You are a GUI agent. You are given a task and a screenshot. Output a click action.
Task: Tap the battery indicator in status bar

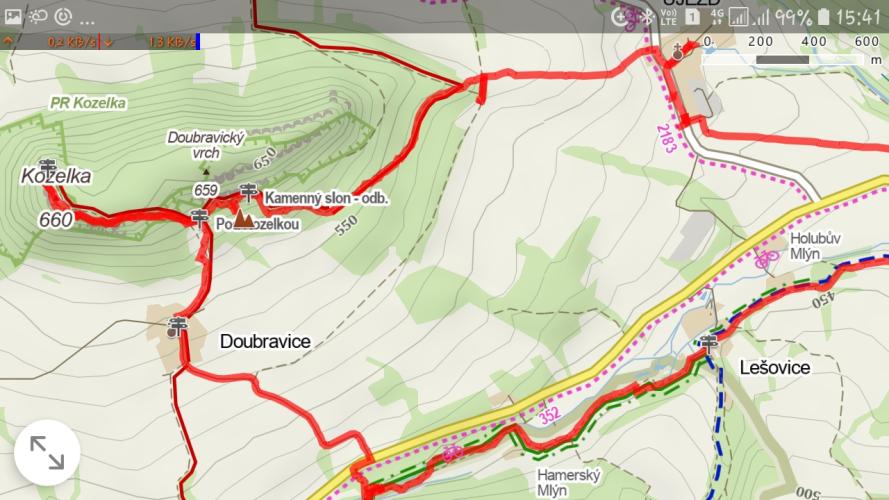[824, 16]
